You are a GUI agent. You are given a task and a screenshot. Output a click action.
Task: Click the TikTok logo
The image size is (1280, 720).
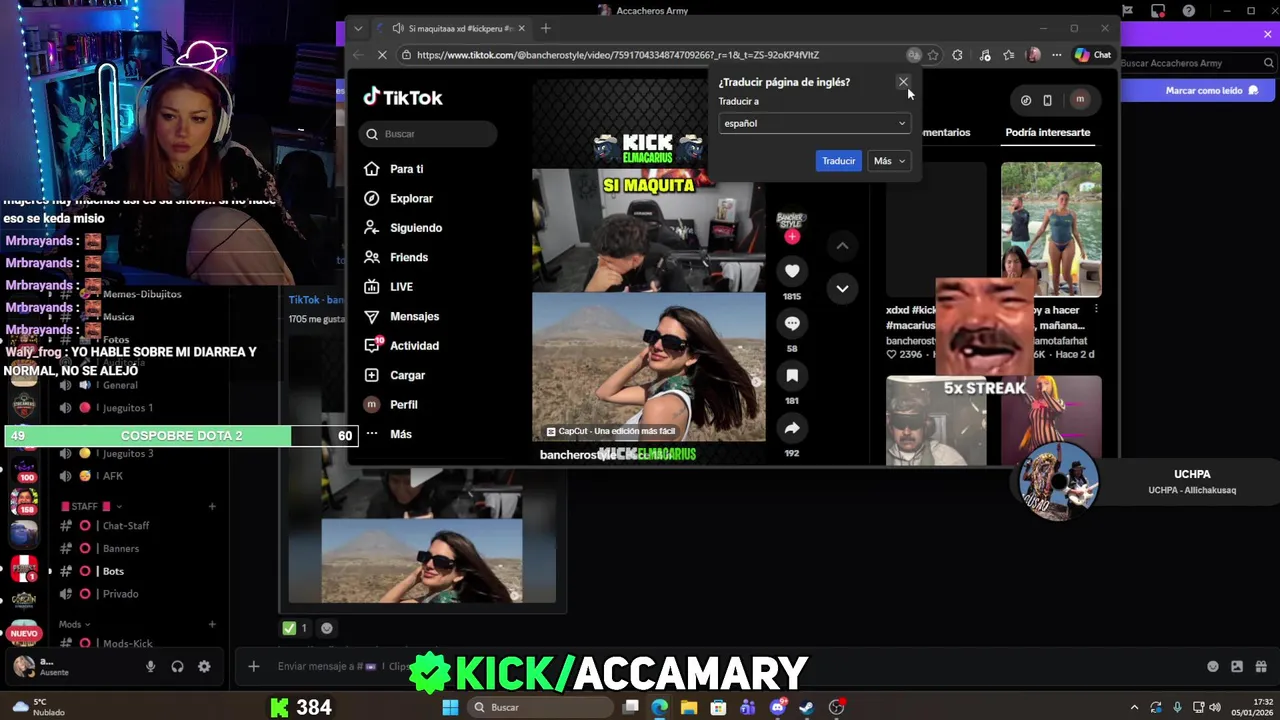pyautogui.click(x=402, y=97)
